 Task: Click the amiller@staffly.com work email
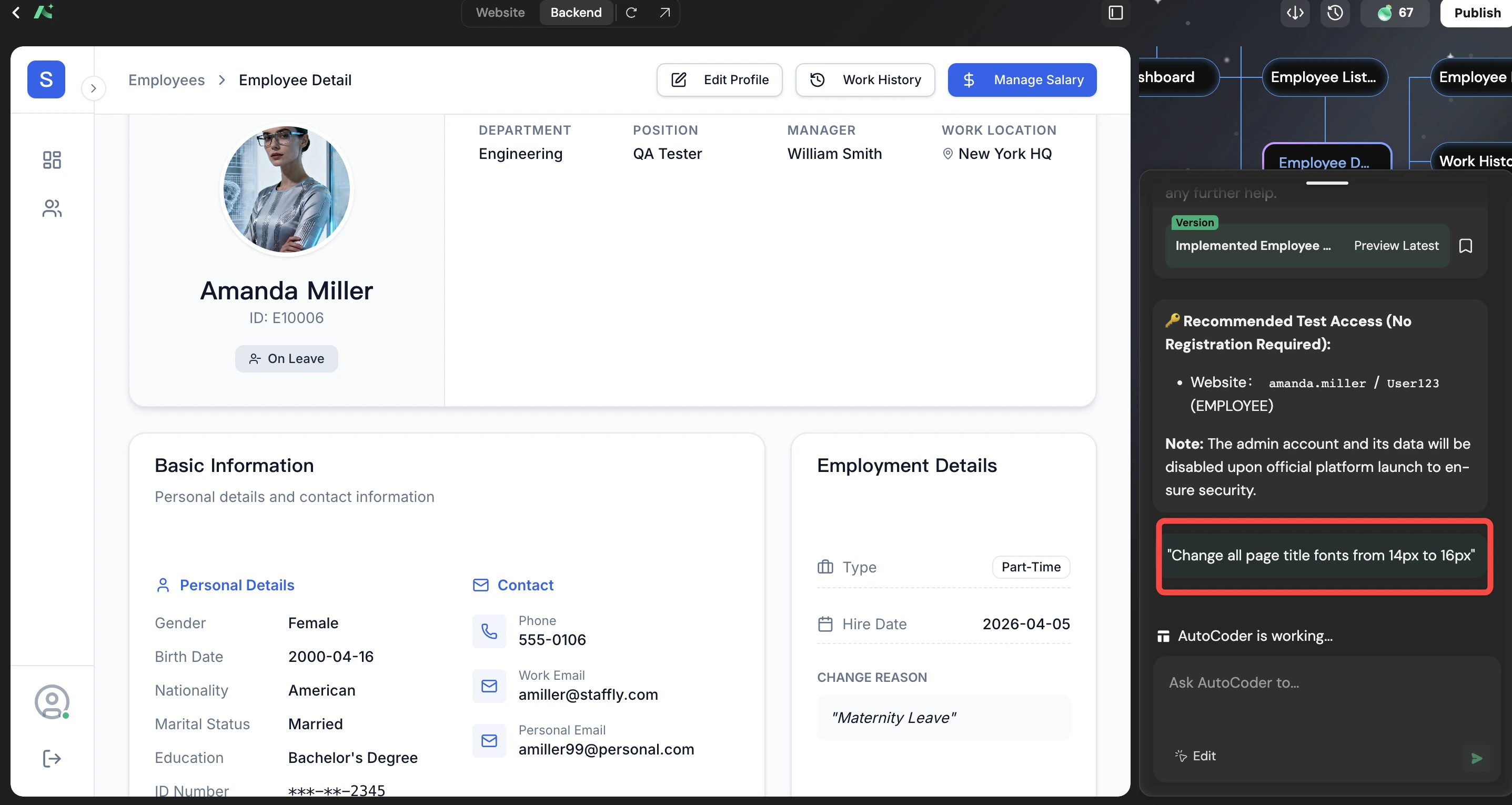[588, 694]
